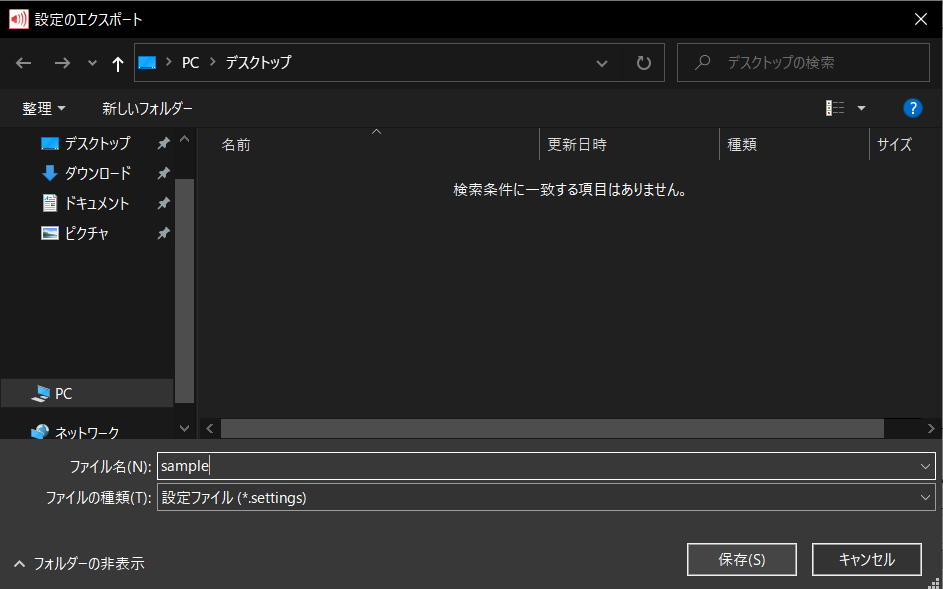Click the デスクトップ breadcrumb in address bar
This screenshot has height=589, width=943.
tap(259, 62)
